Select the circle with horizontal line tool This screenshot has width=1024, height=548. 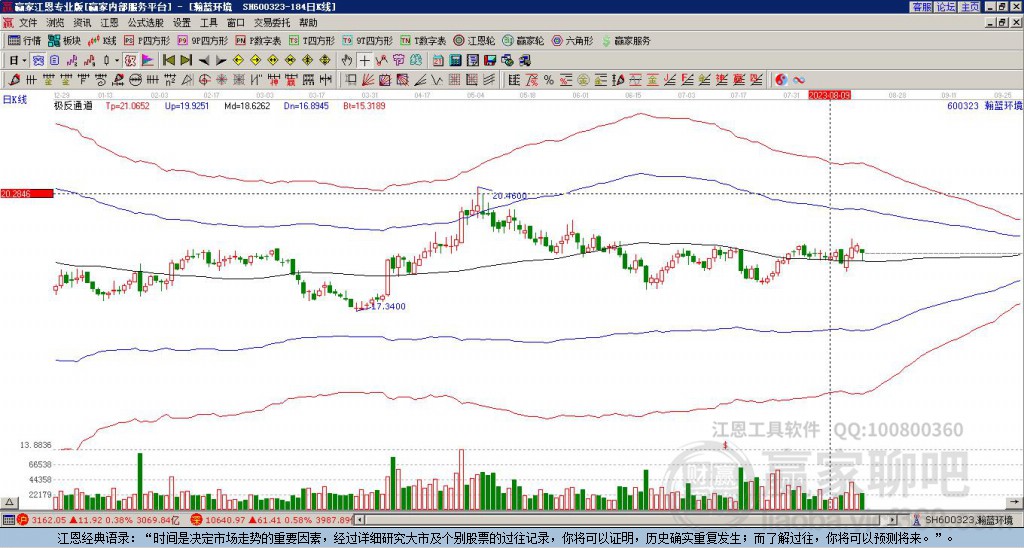135,80
